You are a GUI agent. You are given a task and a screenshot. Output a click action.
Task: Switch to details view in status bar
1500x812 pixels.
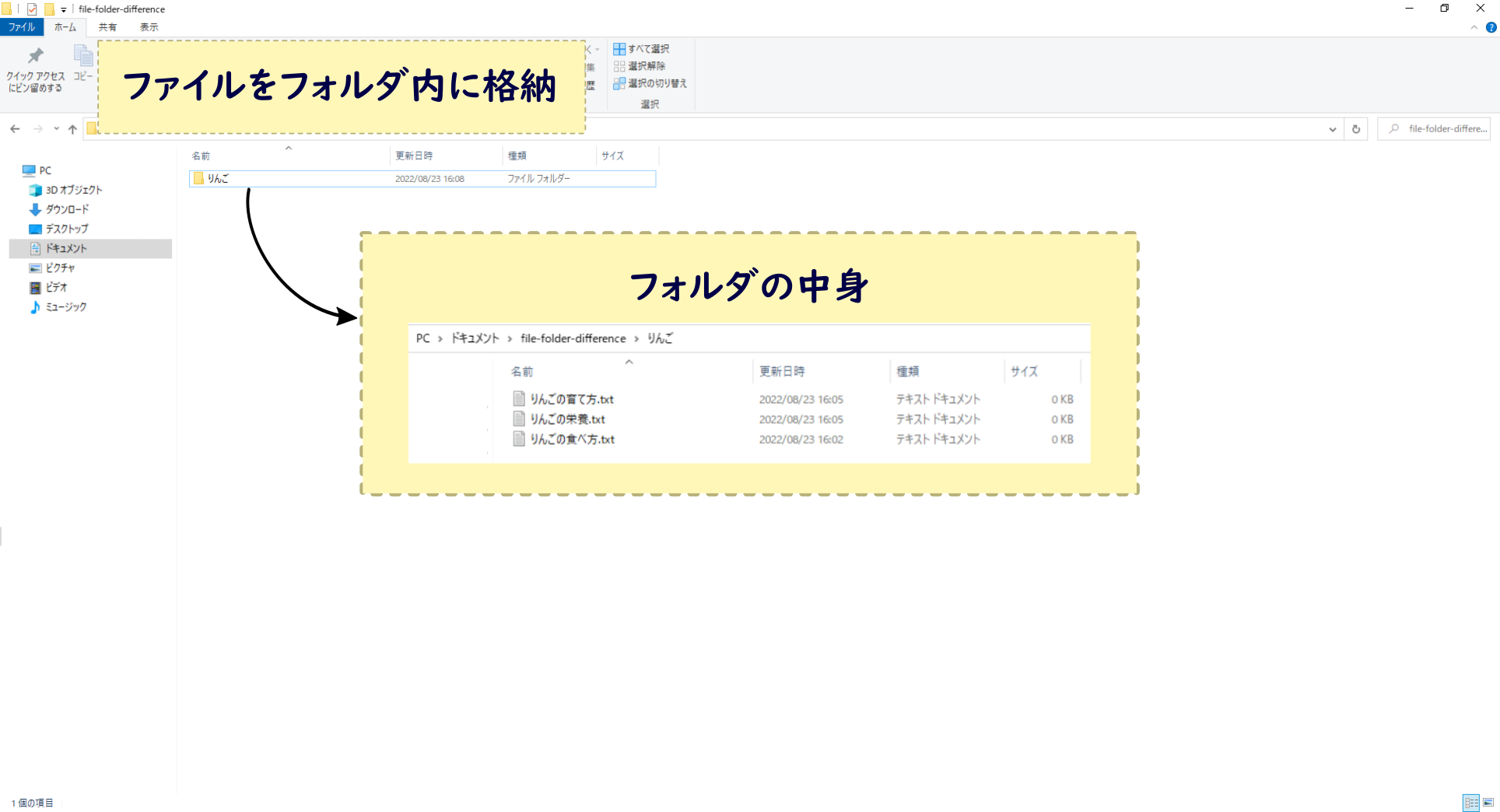tap(1470, 802)
